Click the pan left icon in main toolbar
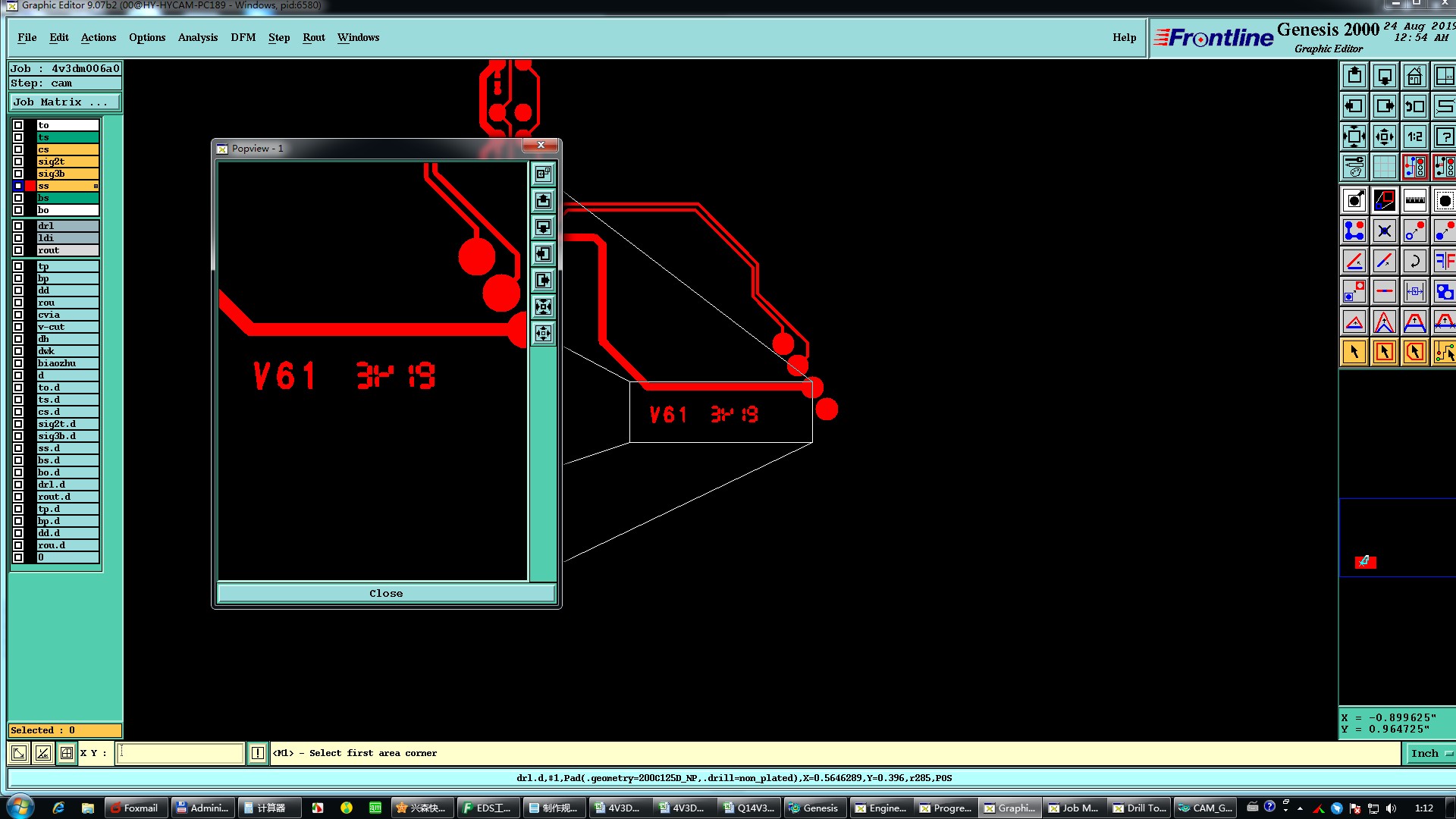The image size is (1456, 819). point(1354,106)
